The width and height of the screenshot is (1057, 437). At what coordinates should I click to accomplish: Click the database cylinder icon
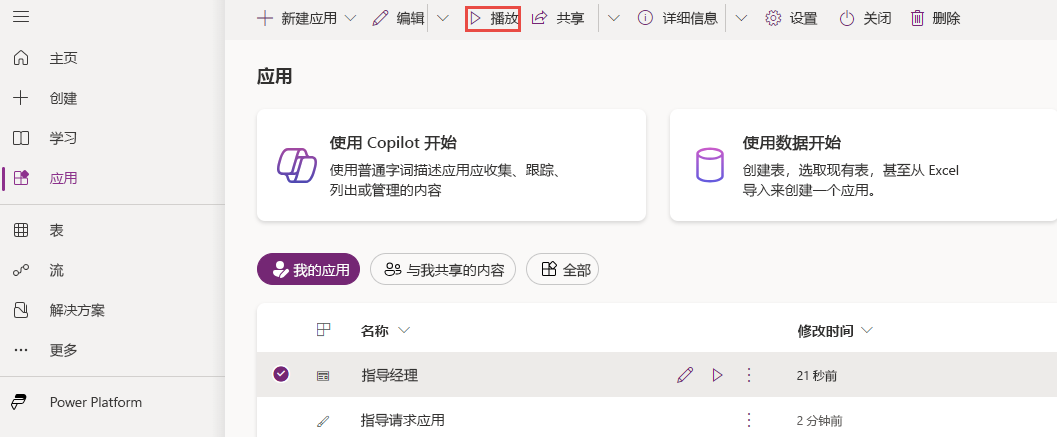point(709,165)
